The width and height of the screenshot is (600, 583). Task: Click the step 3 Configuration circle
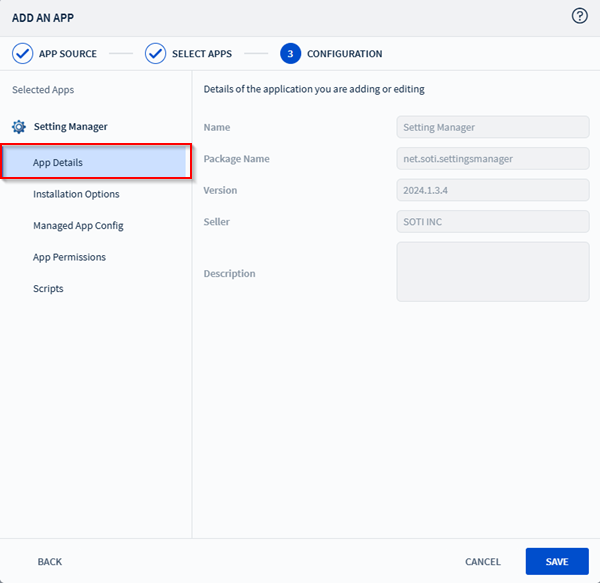[290, 54]
